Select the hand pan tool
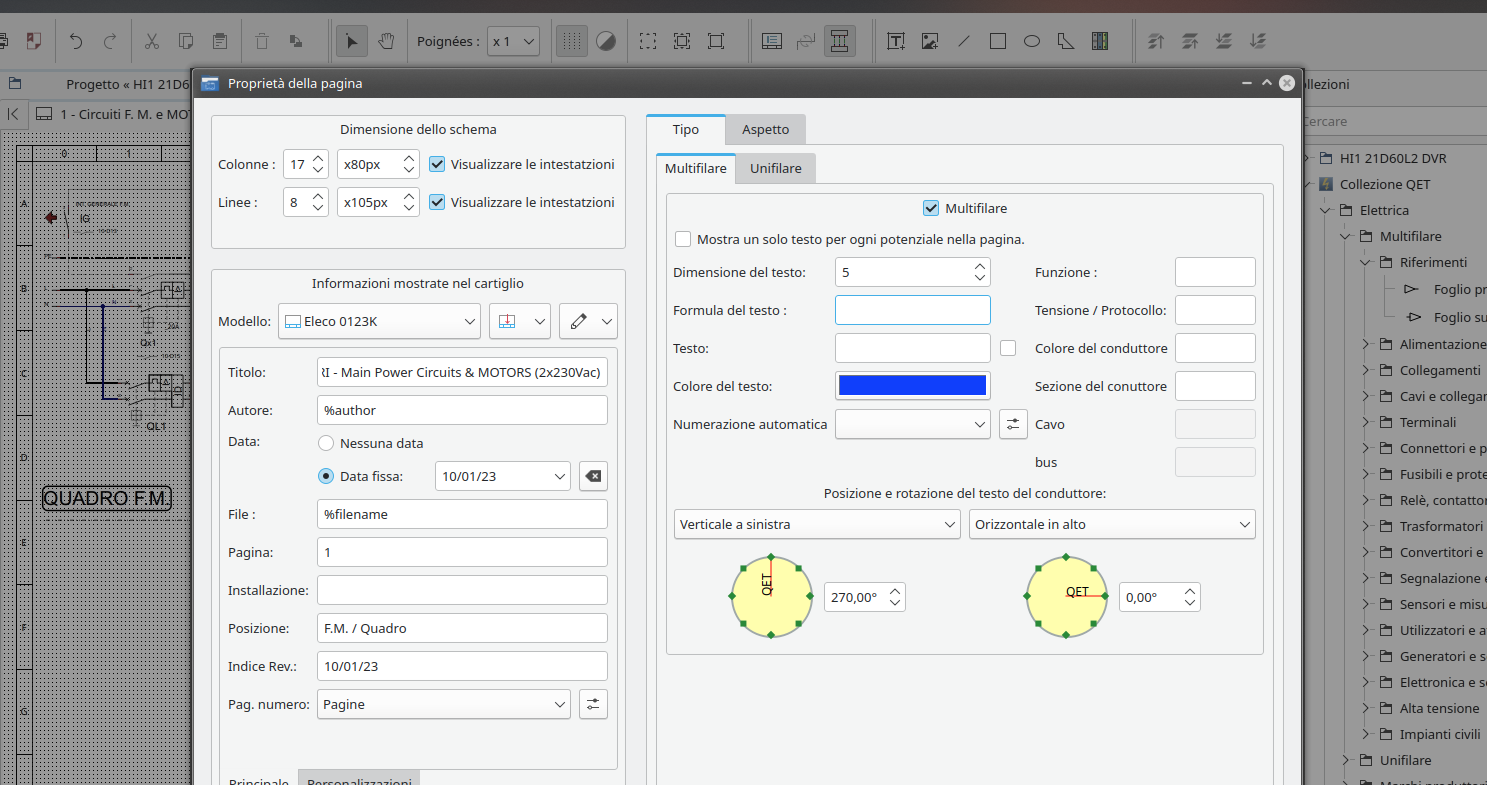The image size is (1487, 785). (x=386, y=41)
